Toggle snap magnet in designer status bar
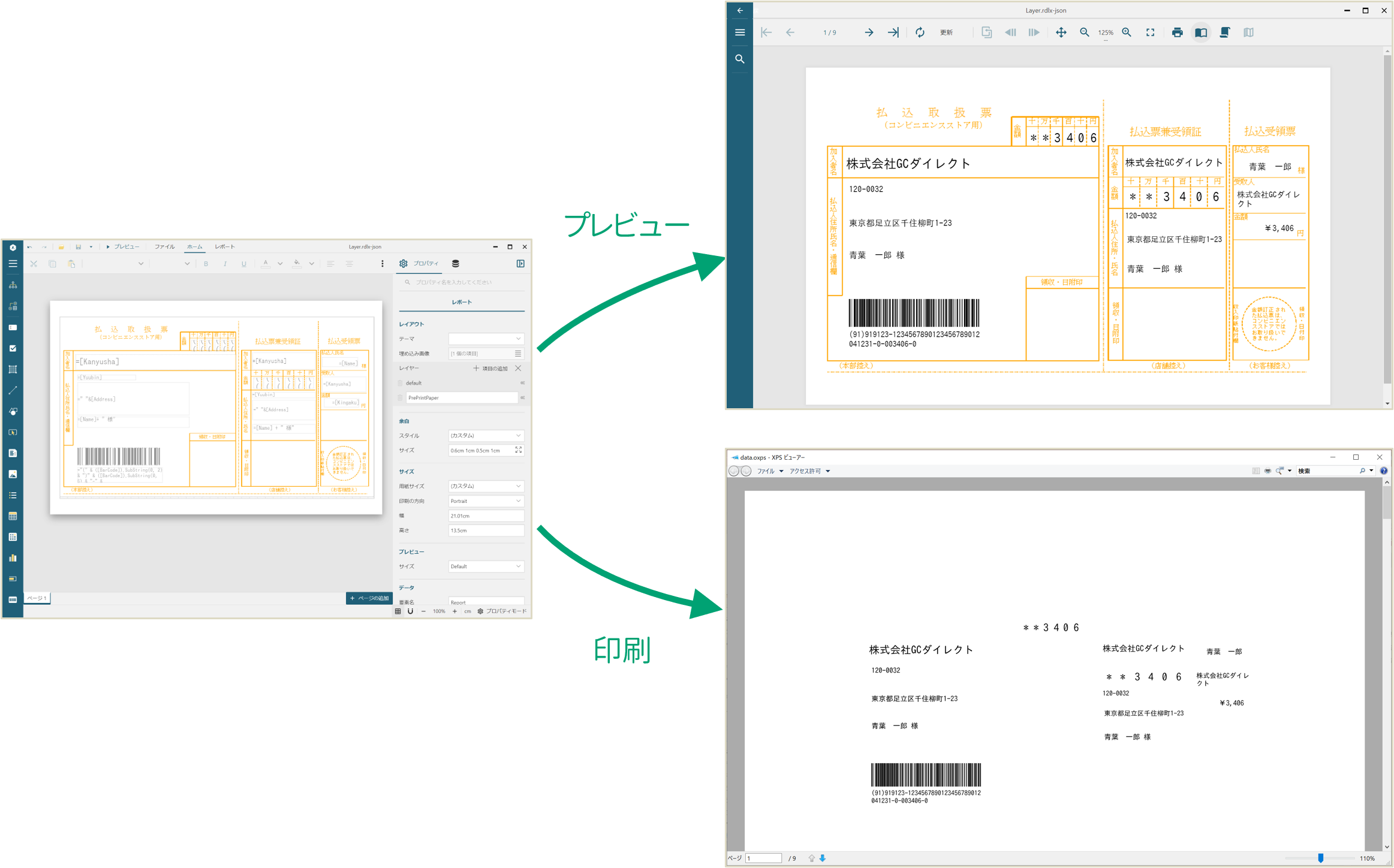The height and width of the screenshot is (868, 1394). pos(411,611)
